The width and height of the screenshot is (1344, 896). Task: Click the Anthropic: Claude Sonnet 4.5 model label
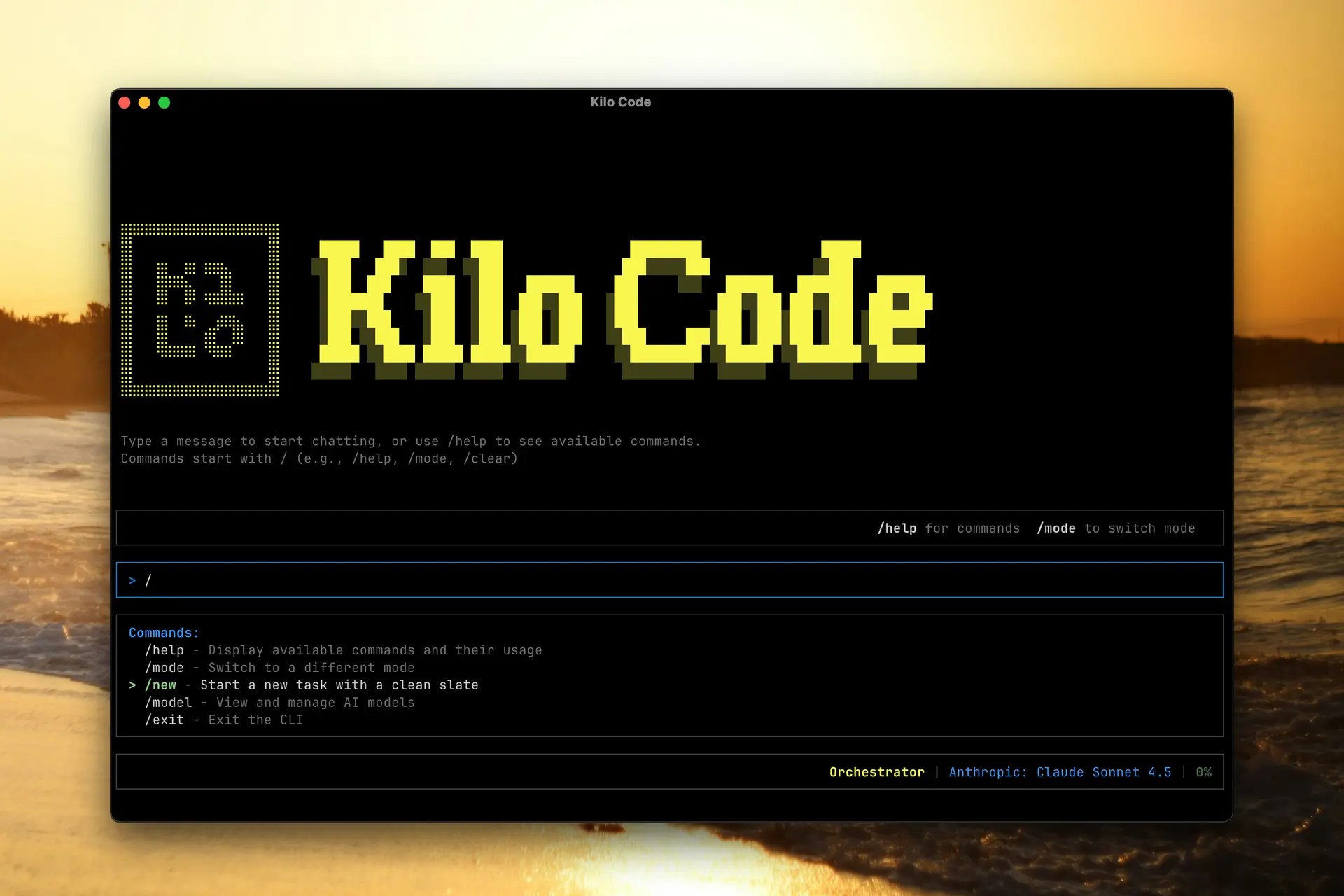coord(1059,772)
